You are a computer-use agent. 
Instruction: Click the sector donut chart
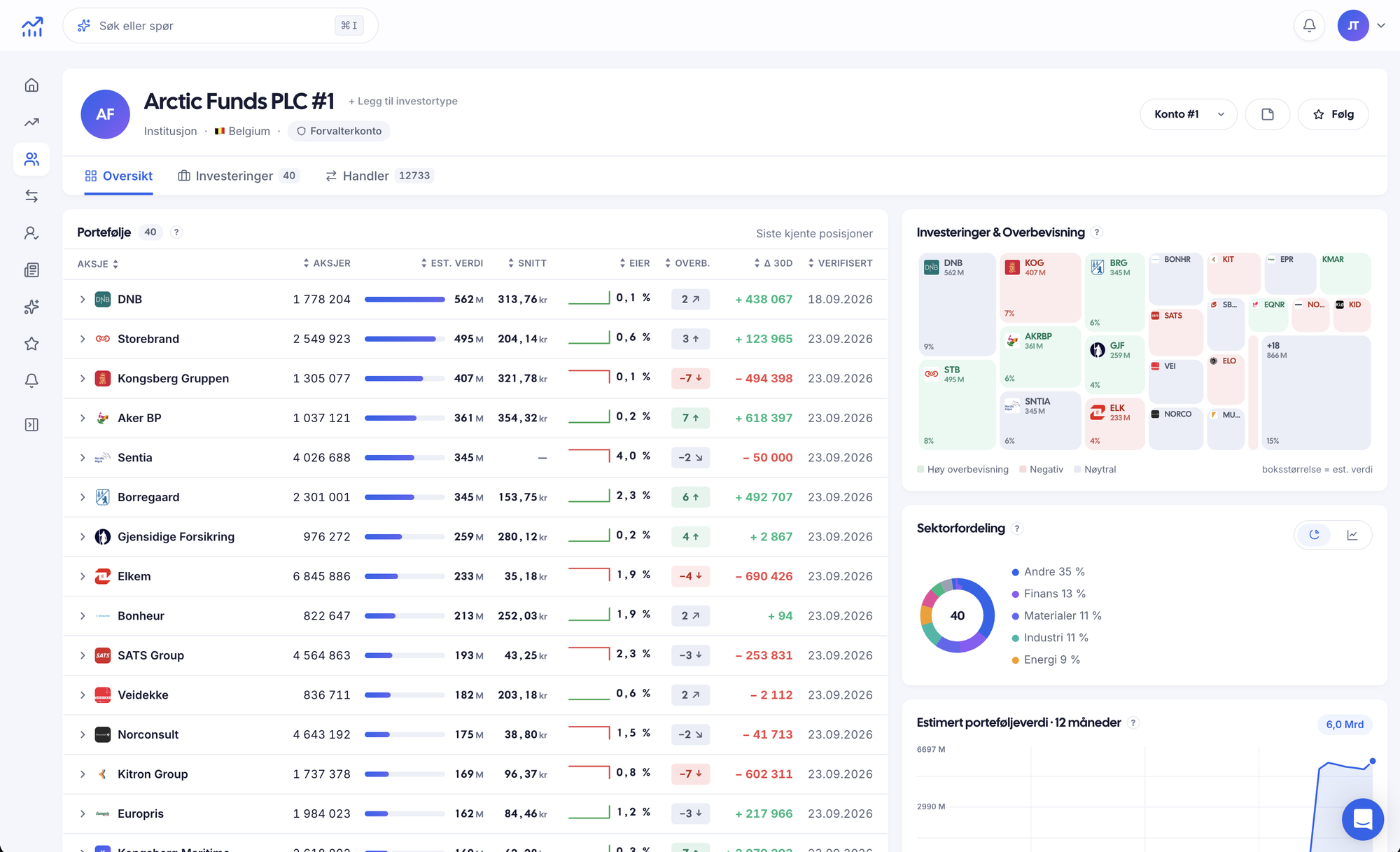(x=957, y=615)
